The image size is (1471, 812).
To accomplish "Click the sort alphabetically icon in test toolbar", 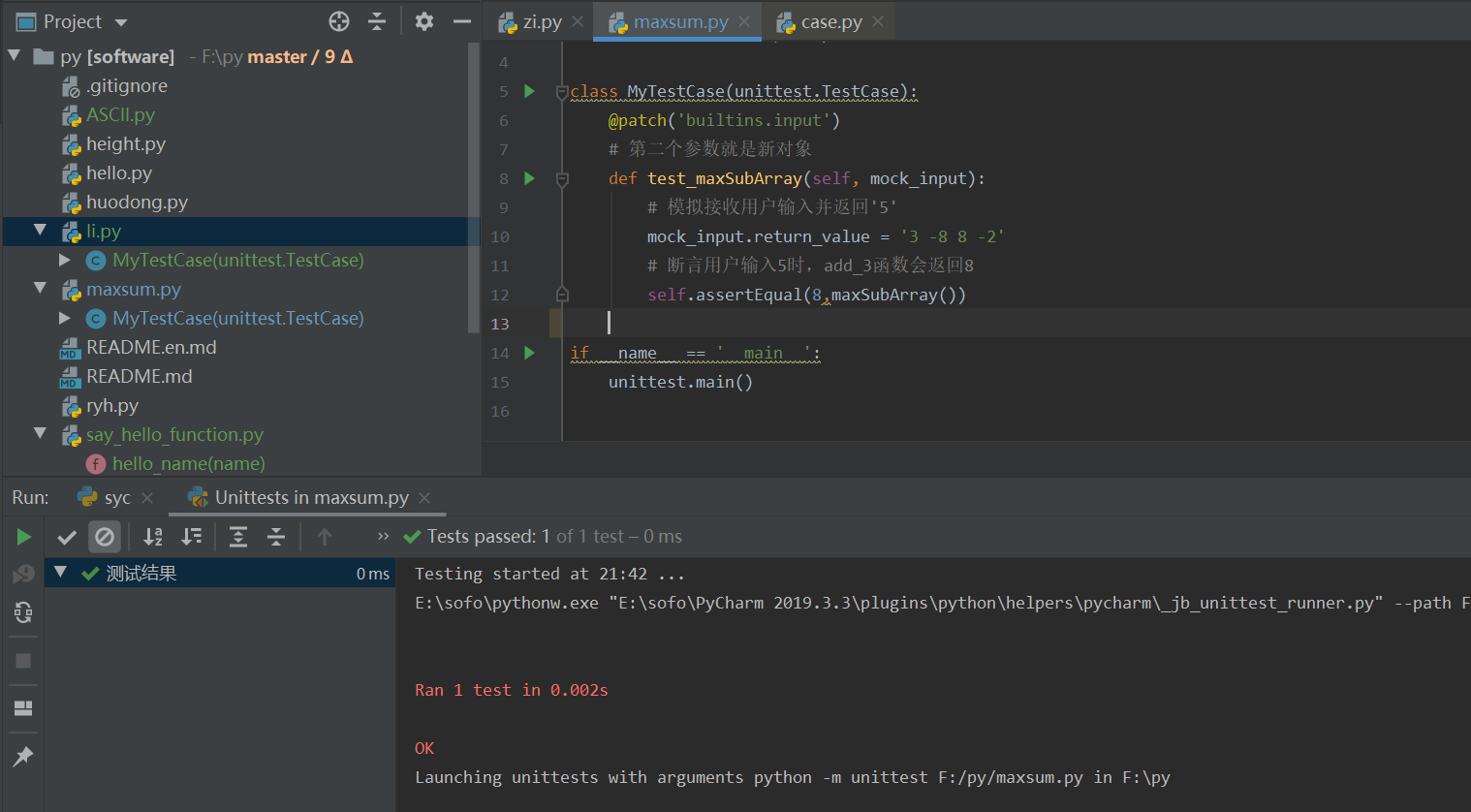I will point(153,537).
